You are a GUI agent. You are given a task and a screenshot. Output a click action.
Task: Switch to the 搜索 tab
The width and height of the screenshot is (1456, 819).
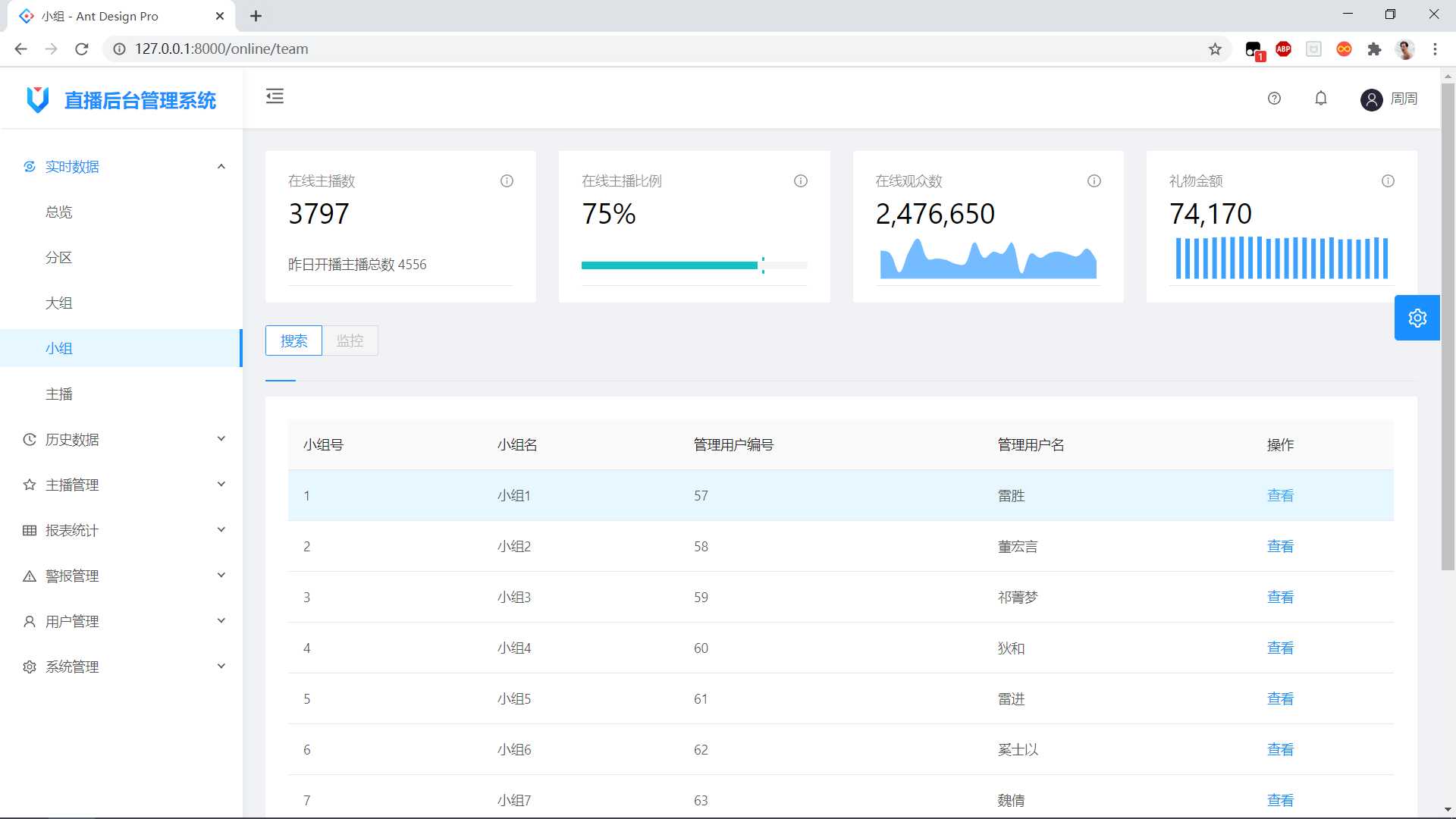(293, 340)
